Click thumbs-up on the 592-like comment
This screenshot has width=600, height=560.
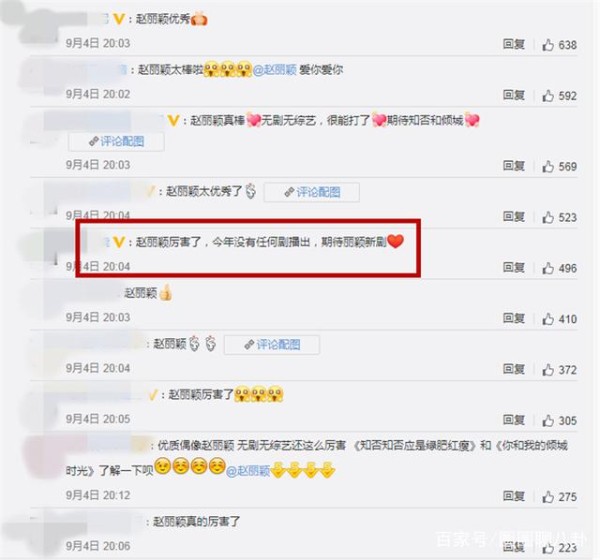point(548,96)
